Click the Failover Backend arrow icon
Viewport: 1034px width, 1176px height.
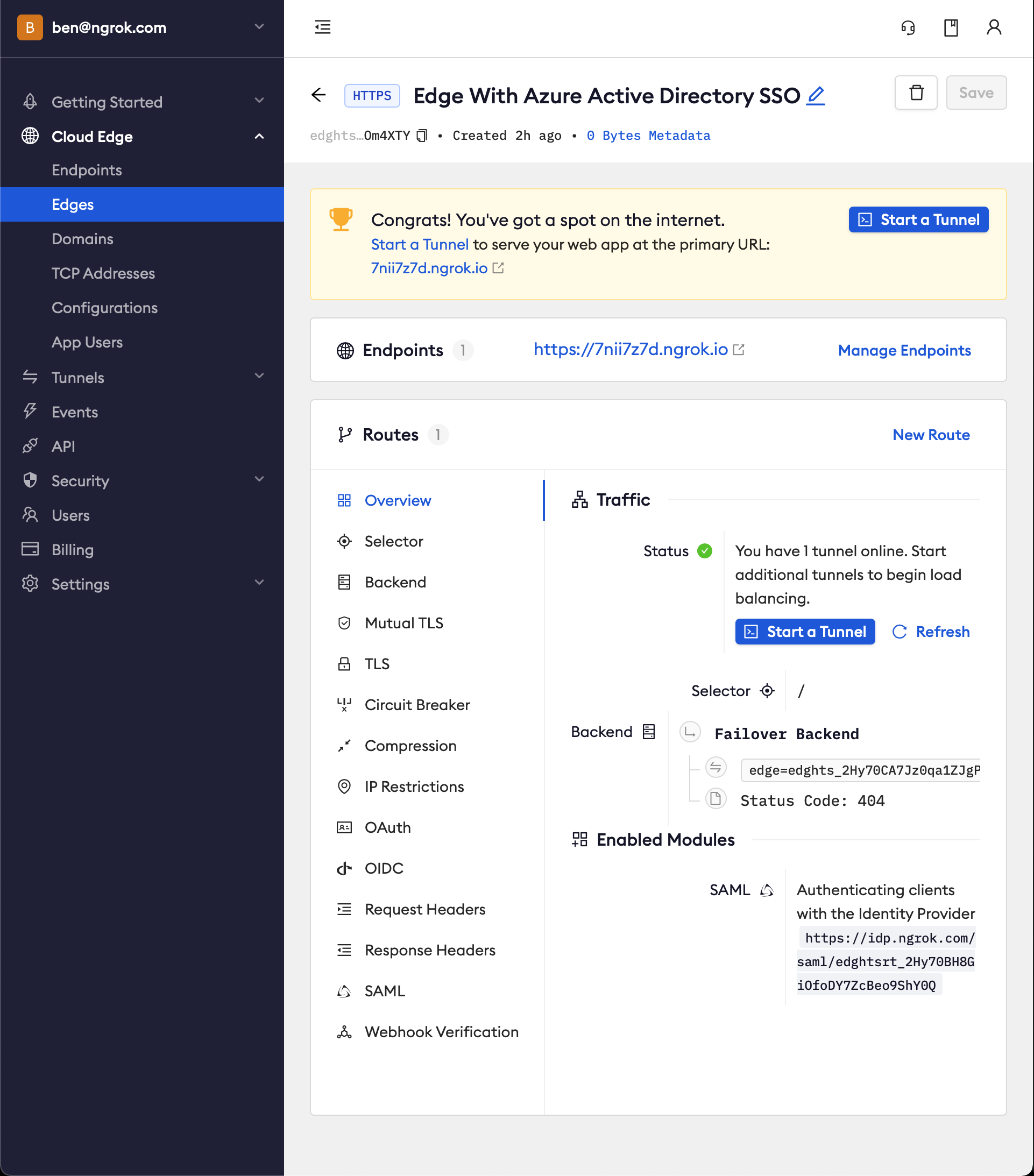[x=690, y=732]
